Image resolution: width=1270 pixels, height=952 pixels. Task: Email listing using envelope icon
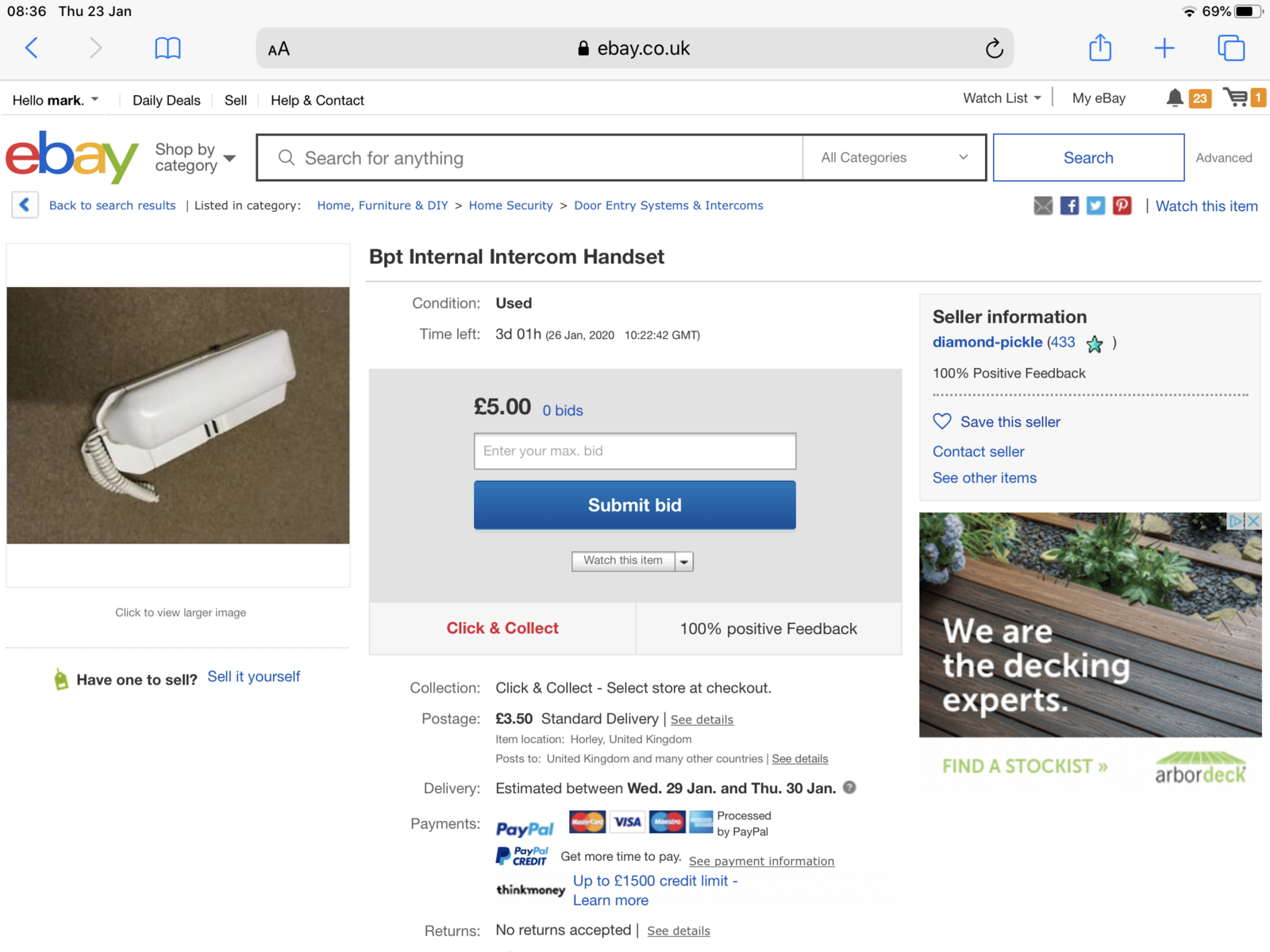(1043, 206)
